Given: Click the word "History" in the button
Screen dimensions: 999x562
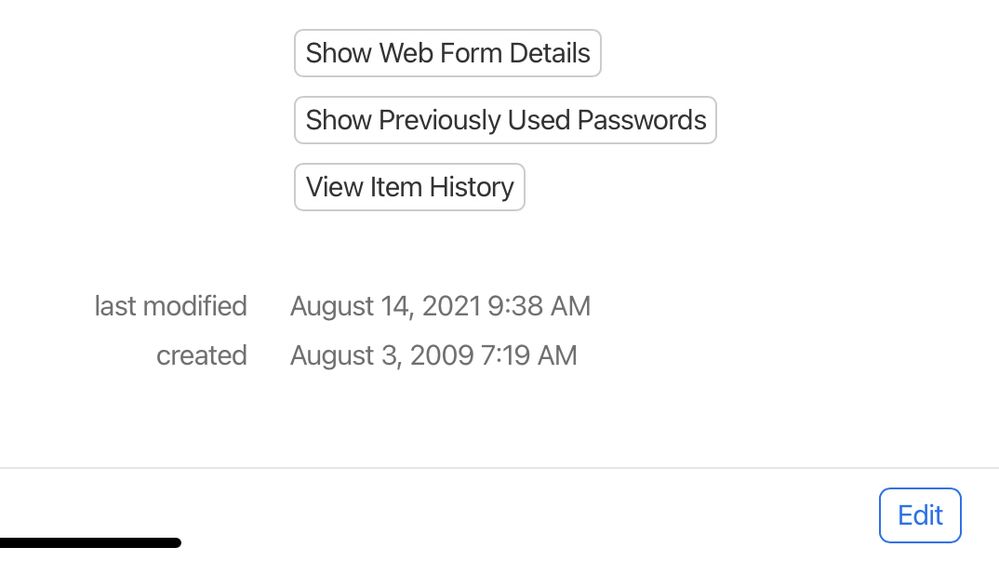Looking at the screenshot, I should (x=471, y=187).
